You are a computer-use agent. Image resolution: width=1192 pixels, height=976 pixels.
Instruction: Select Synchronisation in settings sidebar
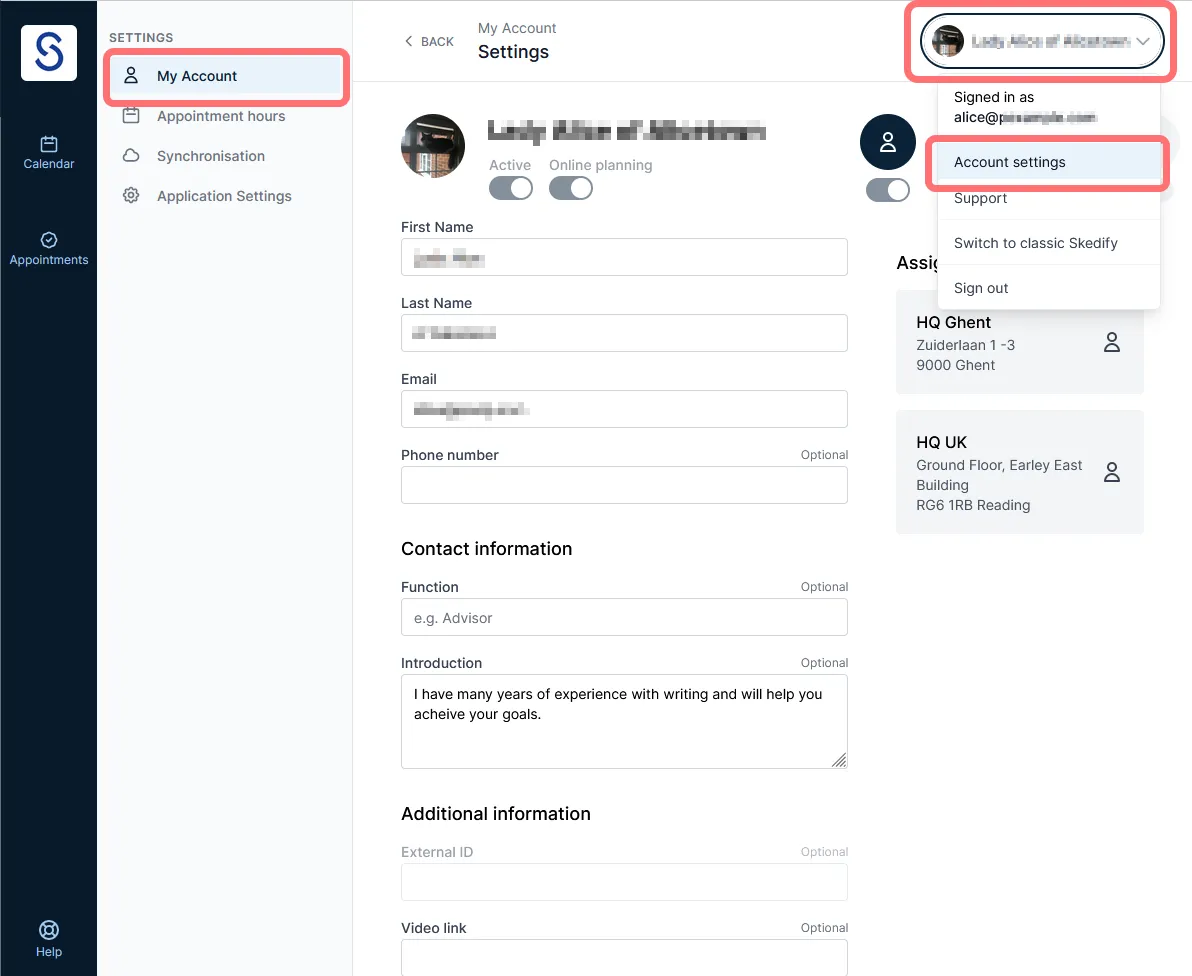(226, 156)
